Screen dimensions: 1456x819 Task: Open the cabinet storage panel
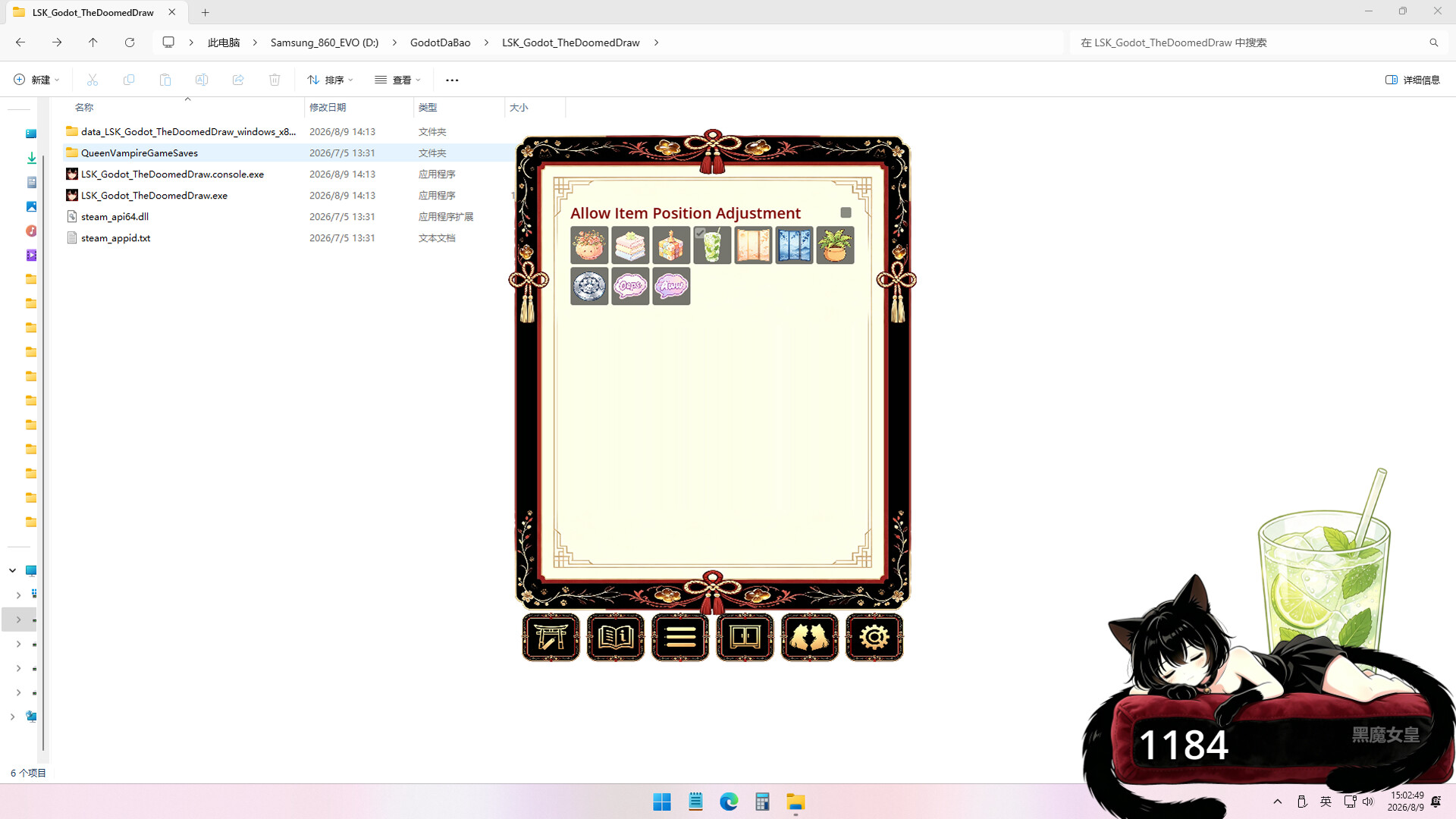745,637
